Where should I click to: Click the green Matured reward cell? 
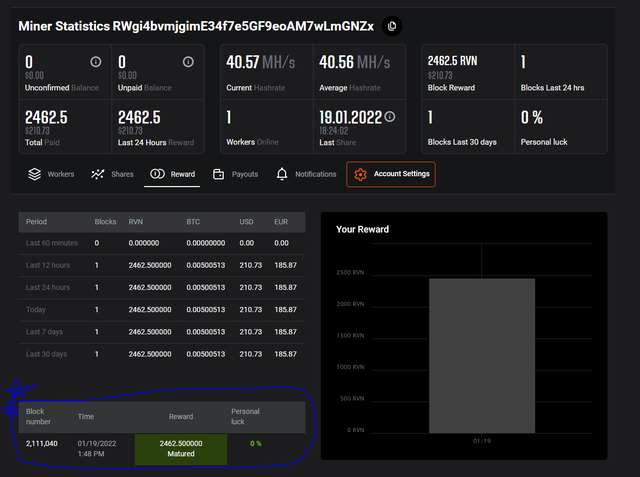coord(181,449)
